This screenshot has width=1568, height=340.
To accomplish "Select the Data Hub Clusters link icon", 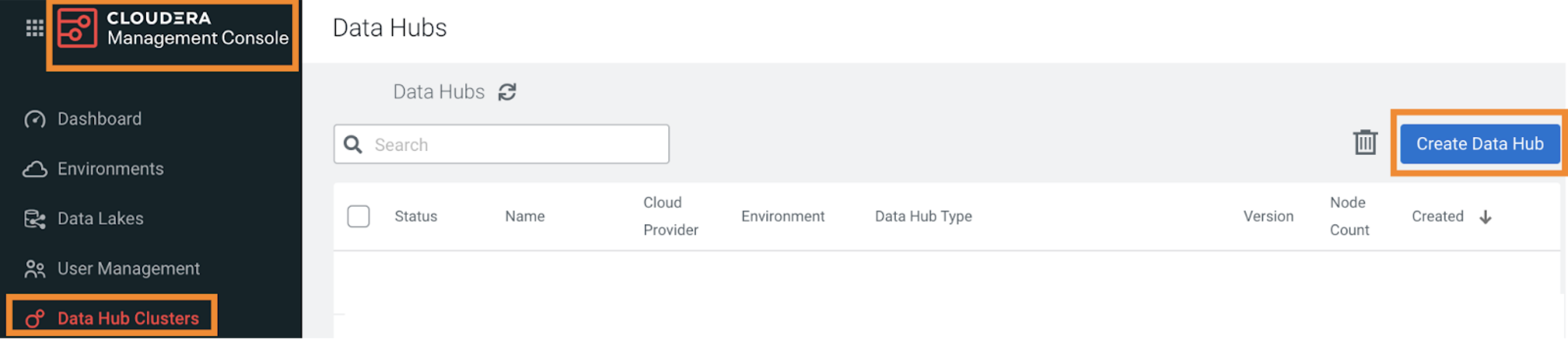I will tap(35, 317).
